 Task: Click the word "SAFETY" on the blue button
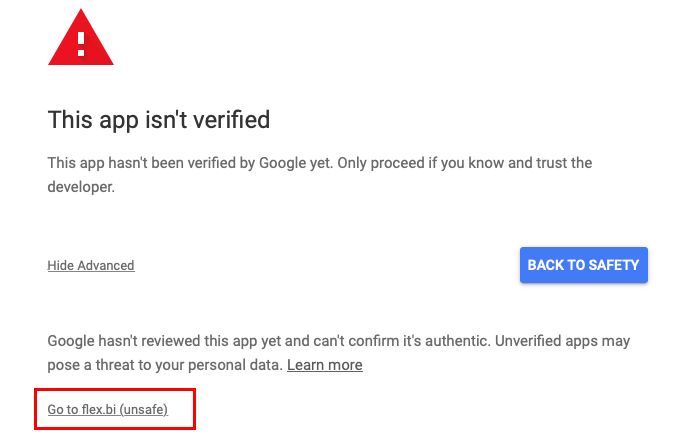pyautogui.click(x=610, y=265)
